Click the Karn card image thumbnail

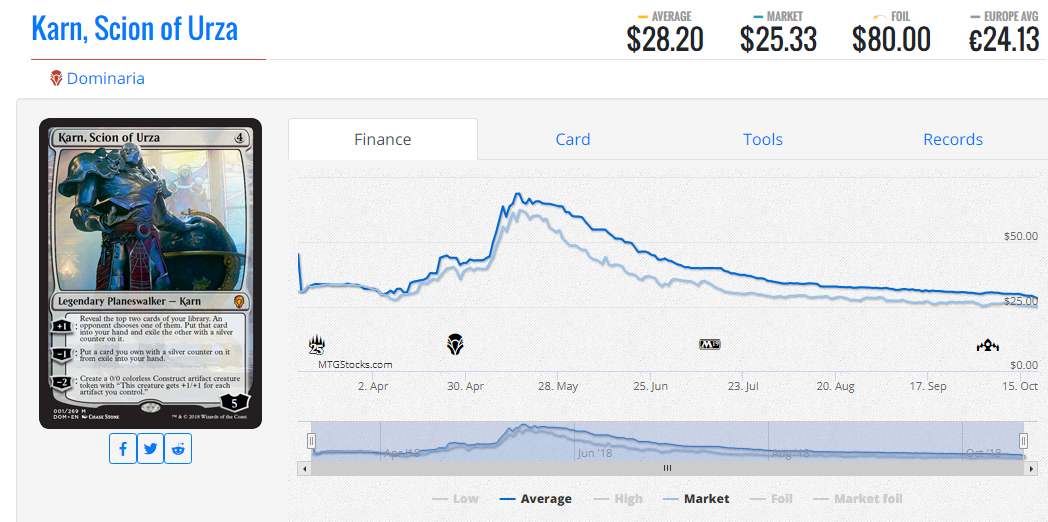[x=150, y=273]
